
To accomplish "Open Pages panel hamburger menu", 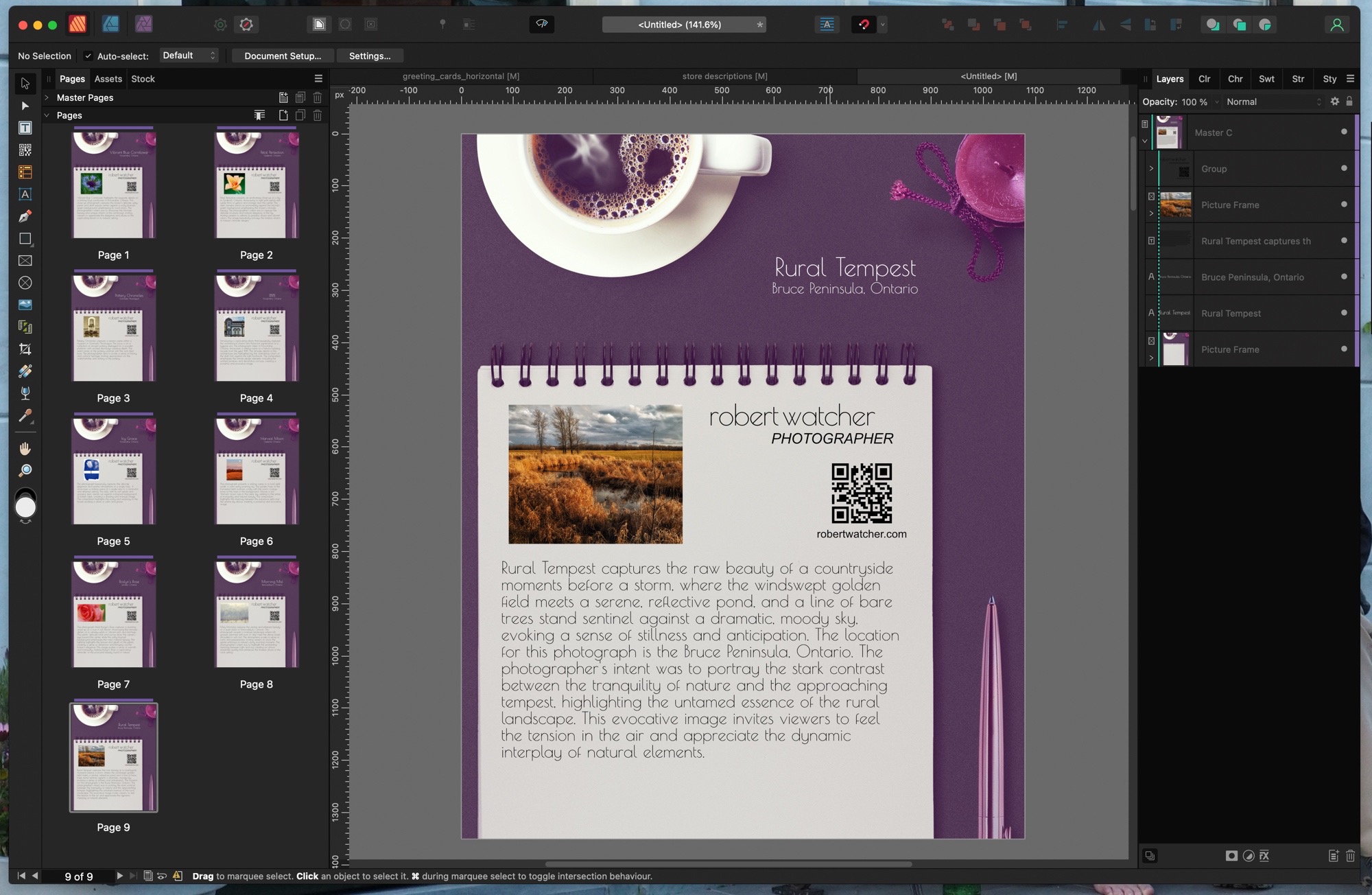I will tap(318, 79).
